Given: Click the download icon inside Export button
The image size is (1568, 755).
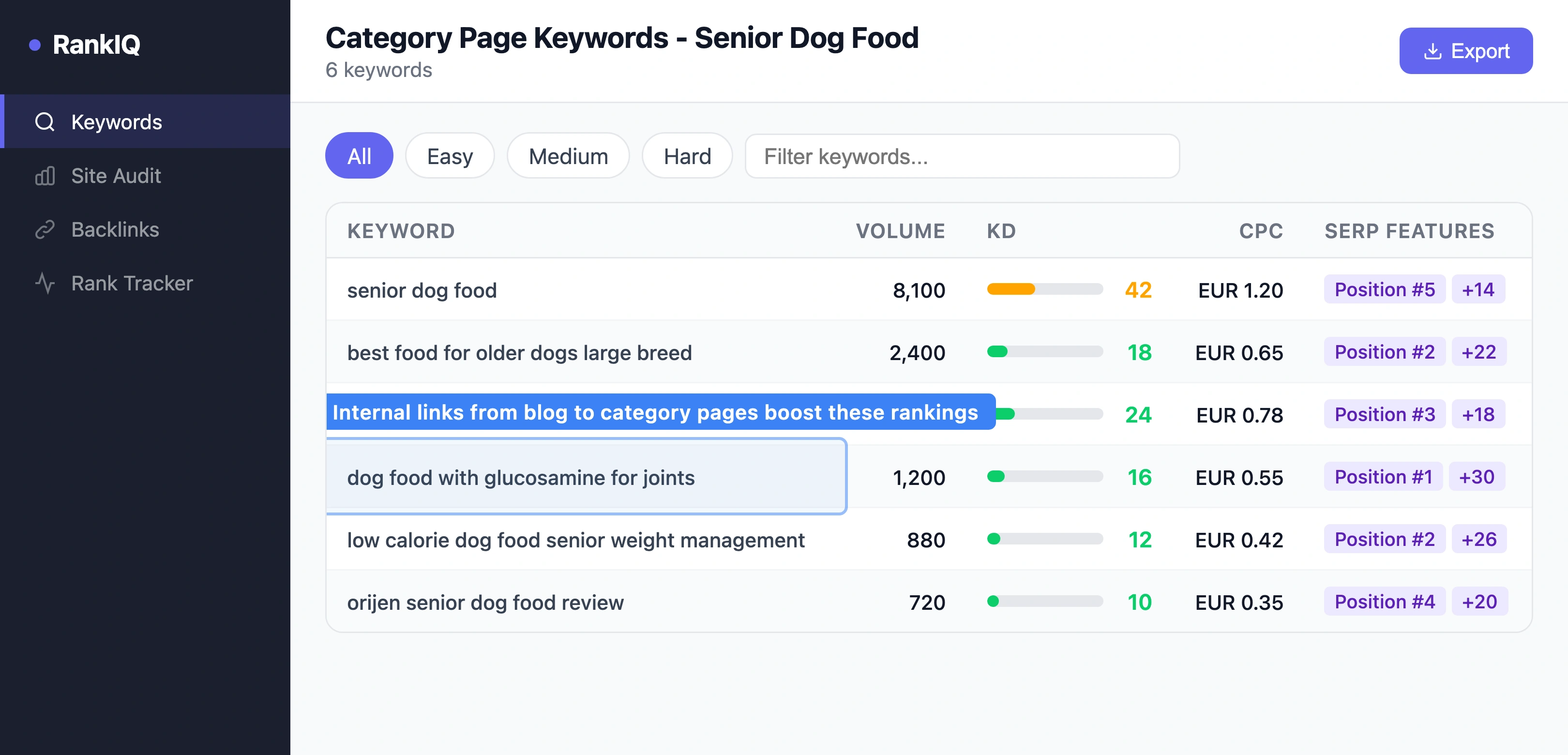Looking at the screenshot, I should click(1433, 51).
